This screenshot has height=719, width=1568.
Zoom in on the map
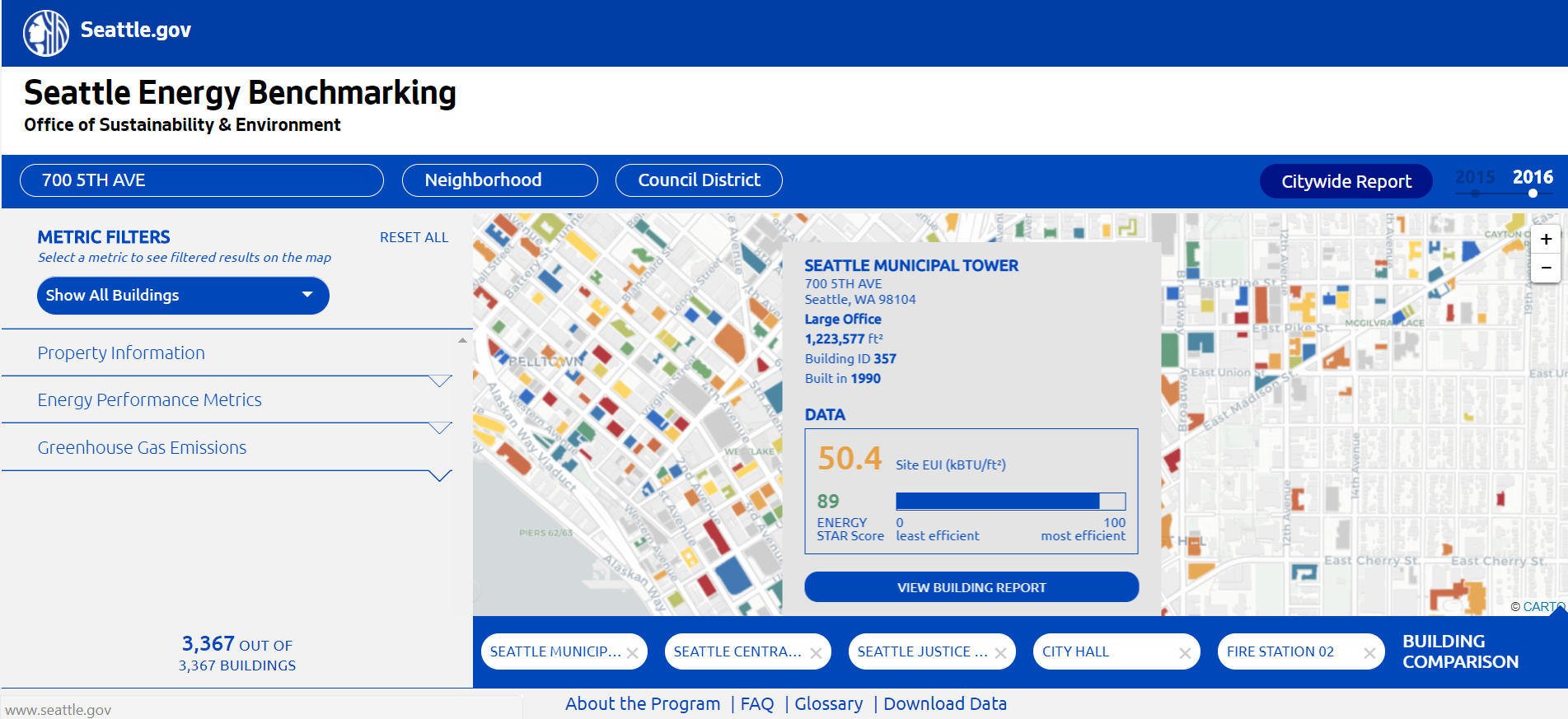point(1546,240)
